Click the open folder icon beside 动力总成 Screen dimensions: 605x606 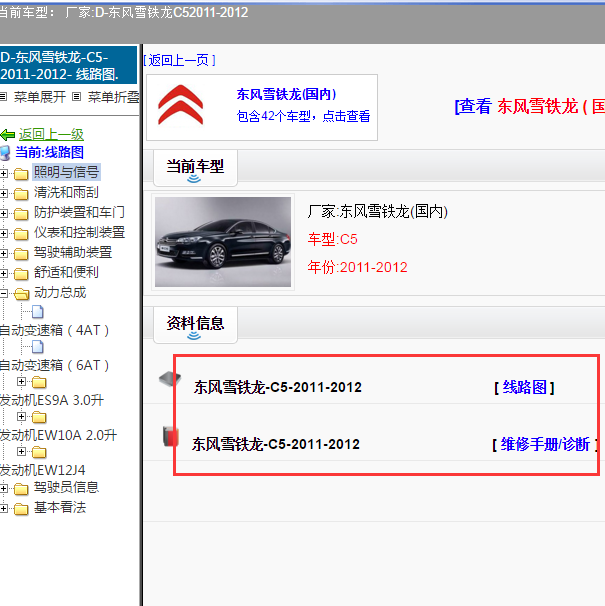coord(22,294)
